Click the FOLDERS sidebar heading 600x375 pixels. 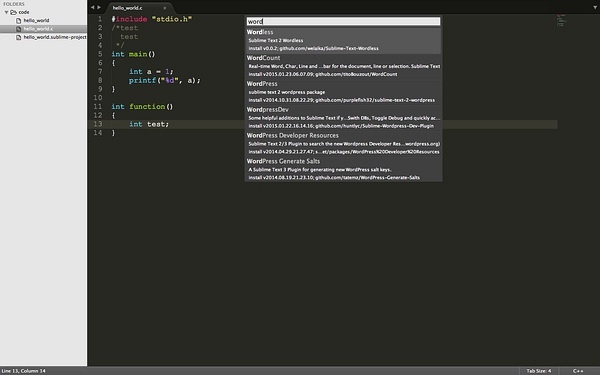14,4
